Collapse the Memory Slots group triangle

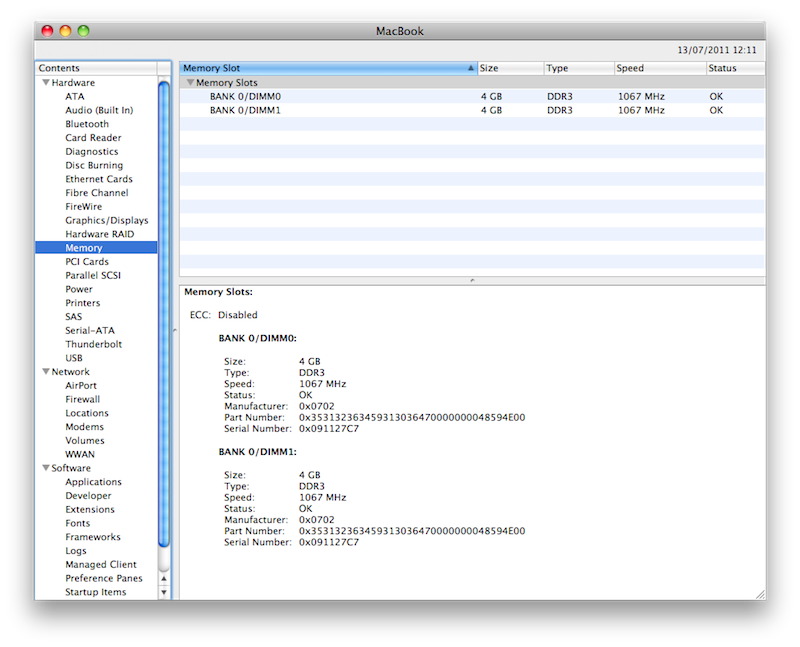190,82
